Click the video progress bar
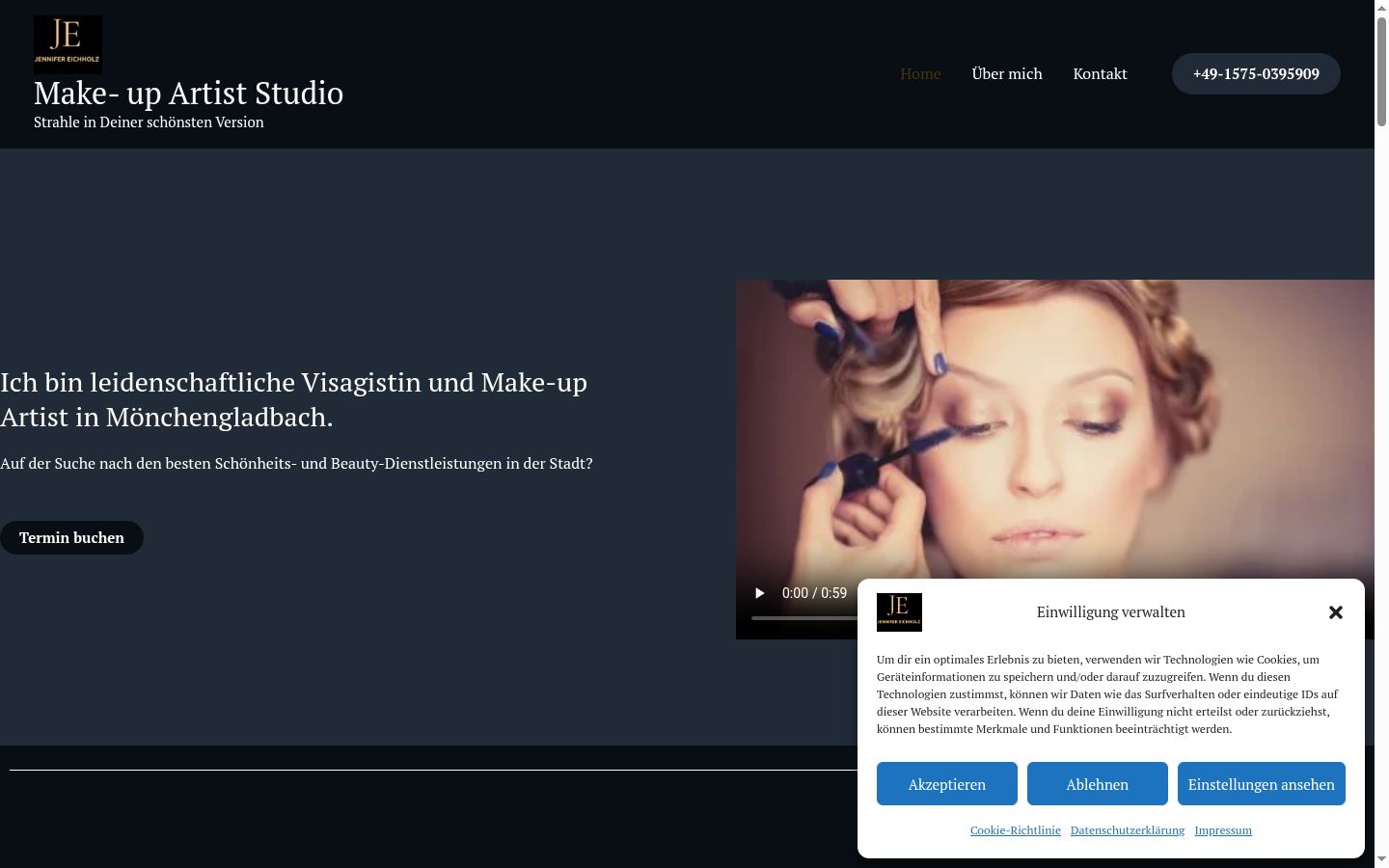 click(804, 617)
